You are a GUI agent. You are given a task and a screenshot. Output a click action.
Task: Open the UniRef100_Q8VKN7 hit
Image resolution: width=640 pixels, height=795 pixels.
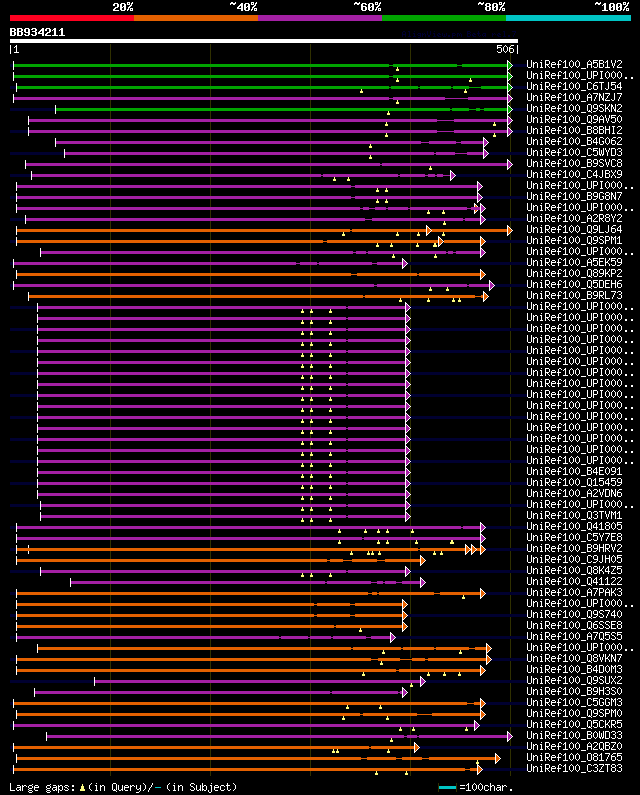[x=574, y=659]
